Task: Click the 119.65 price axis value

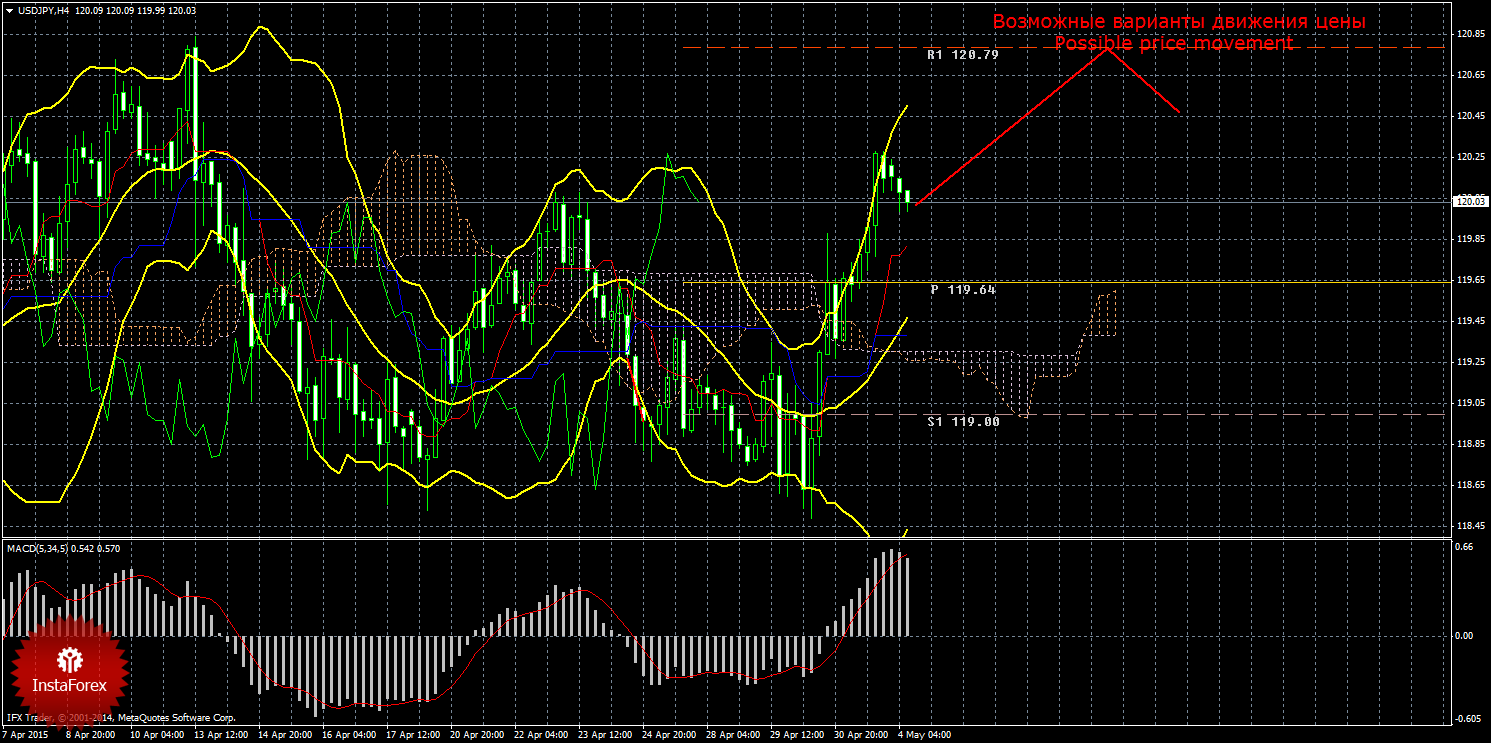Action: pos(1470,280)
